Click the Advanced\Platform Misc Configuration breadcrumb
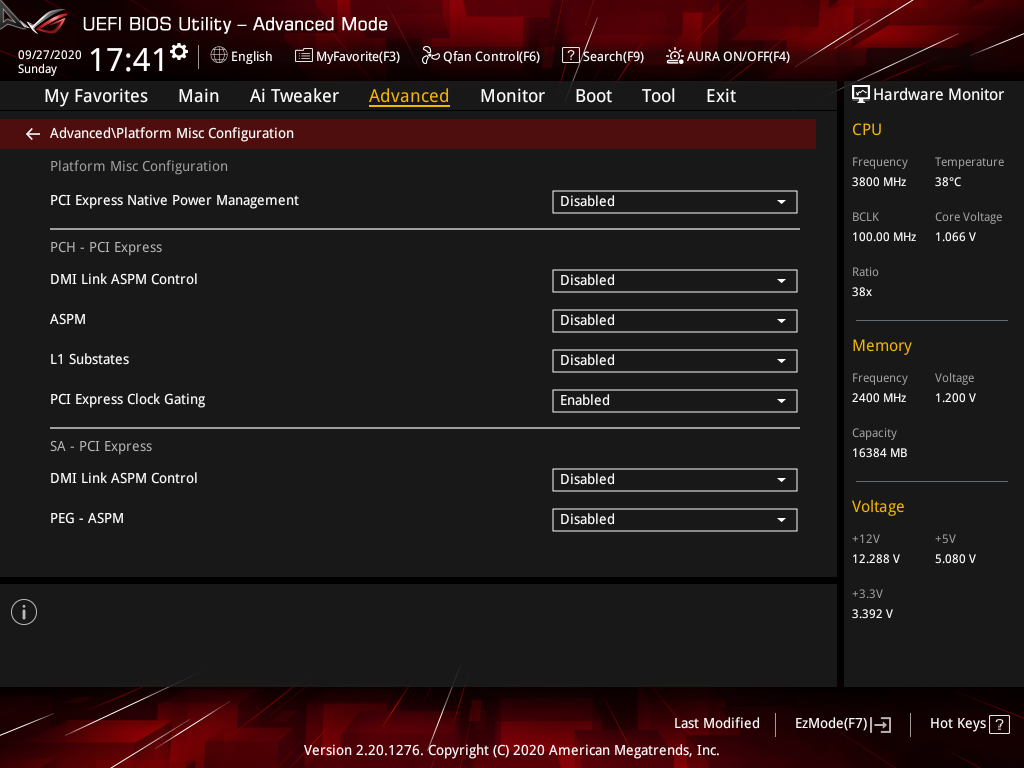Image resolution: width=1024 pixels, height=768 pixels. click(172, 133)
